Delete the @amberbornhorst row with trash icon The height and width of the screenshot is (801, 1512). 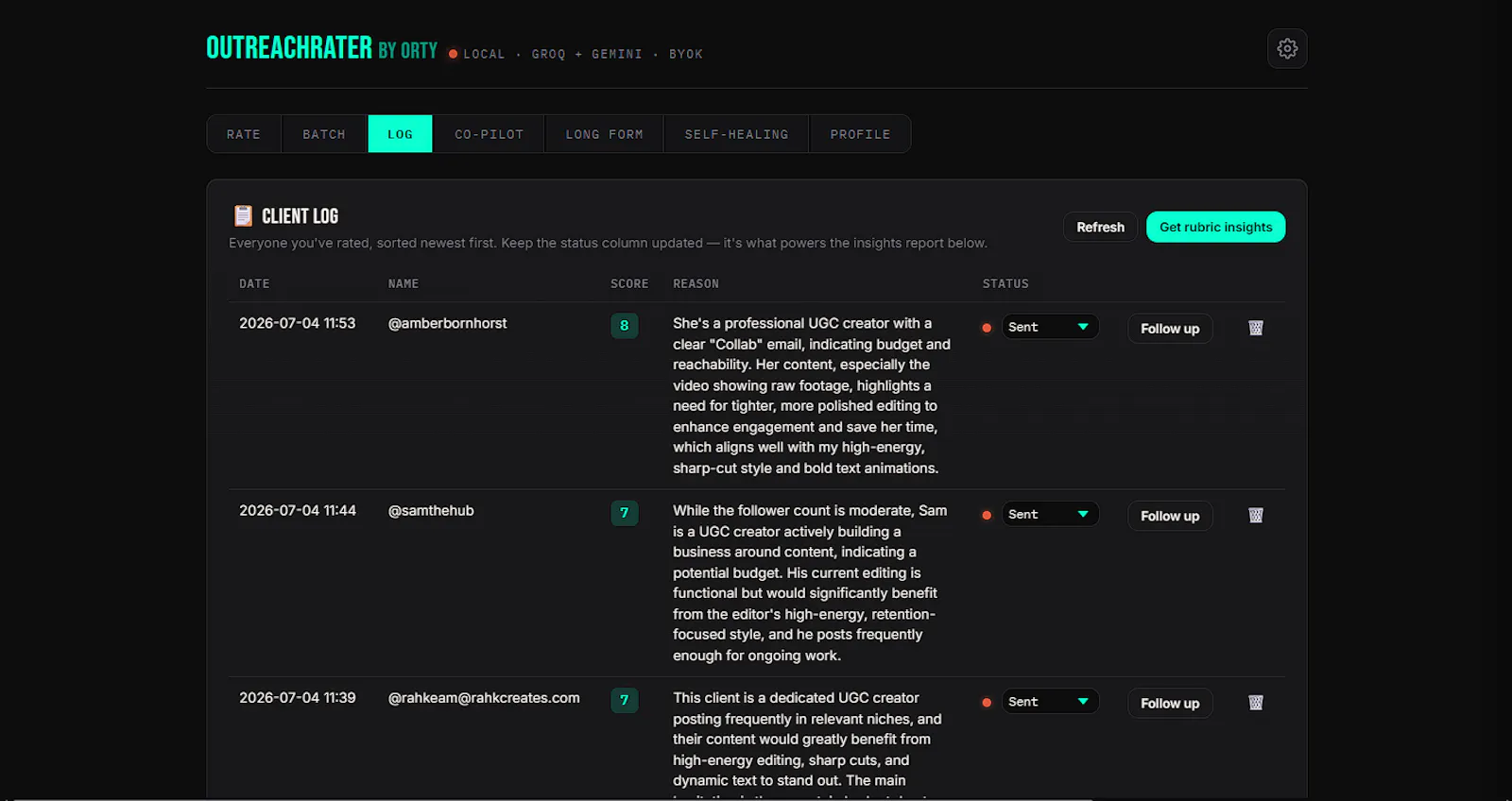1256,328
